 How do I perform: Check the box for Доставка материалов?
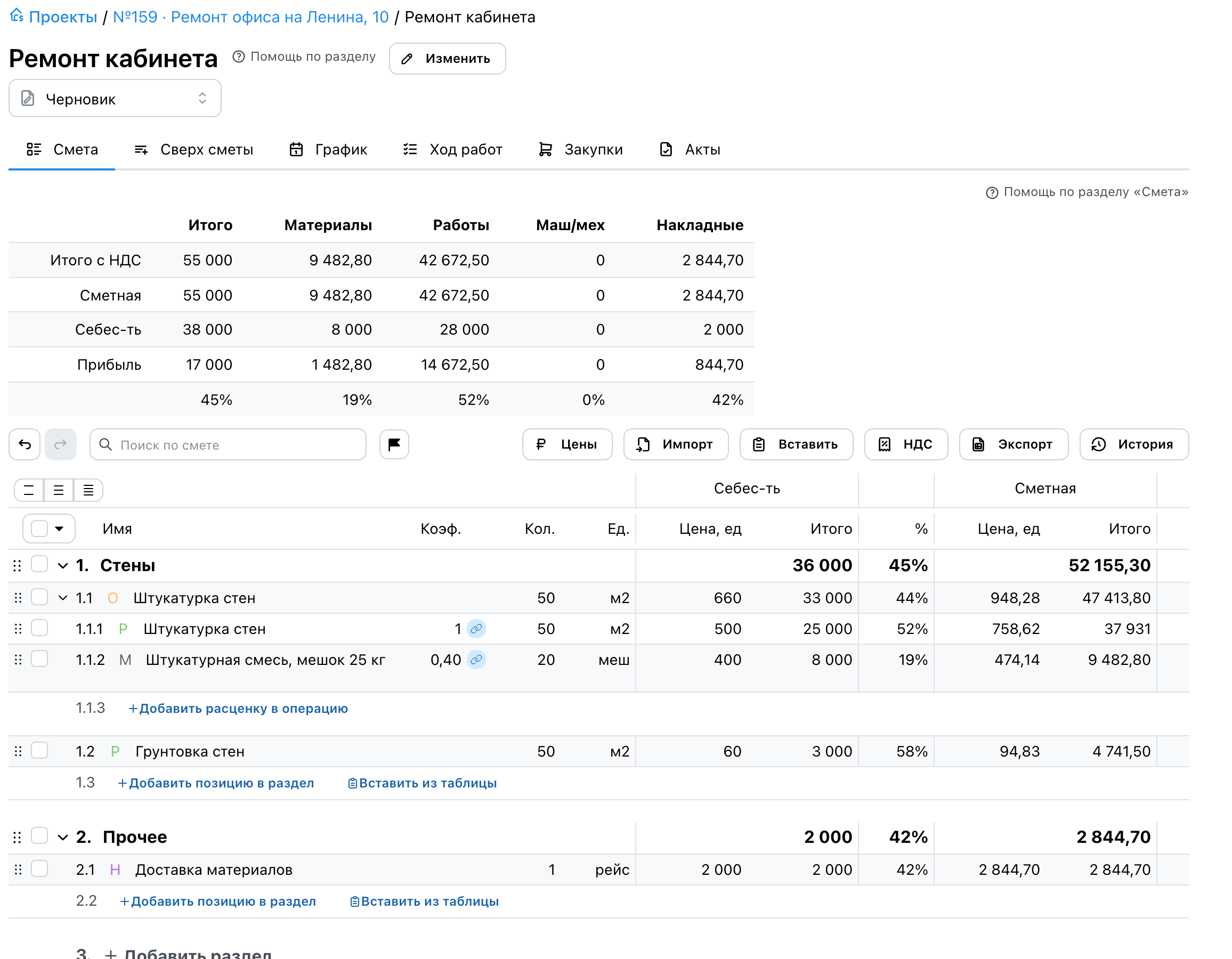pyautogui.click(x=39, y=869)
